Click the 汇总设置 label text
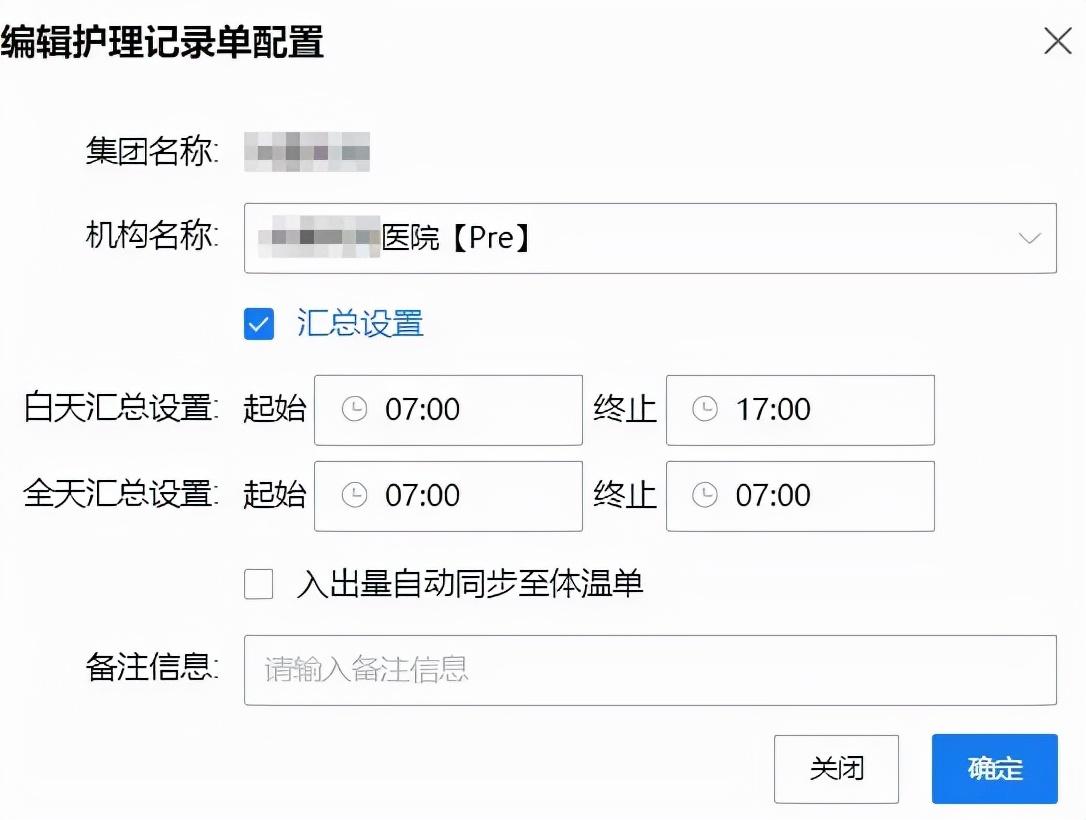The height and width of the screenshot is (820, 1086). [x=360, y=324]
